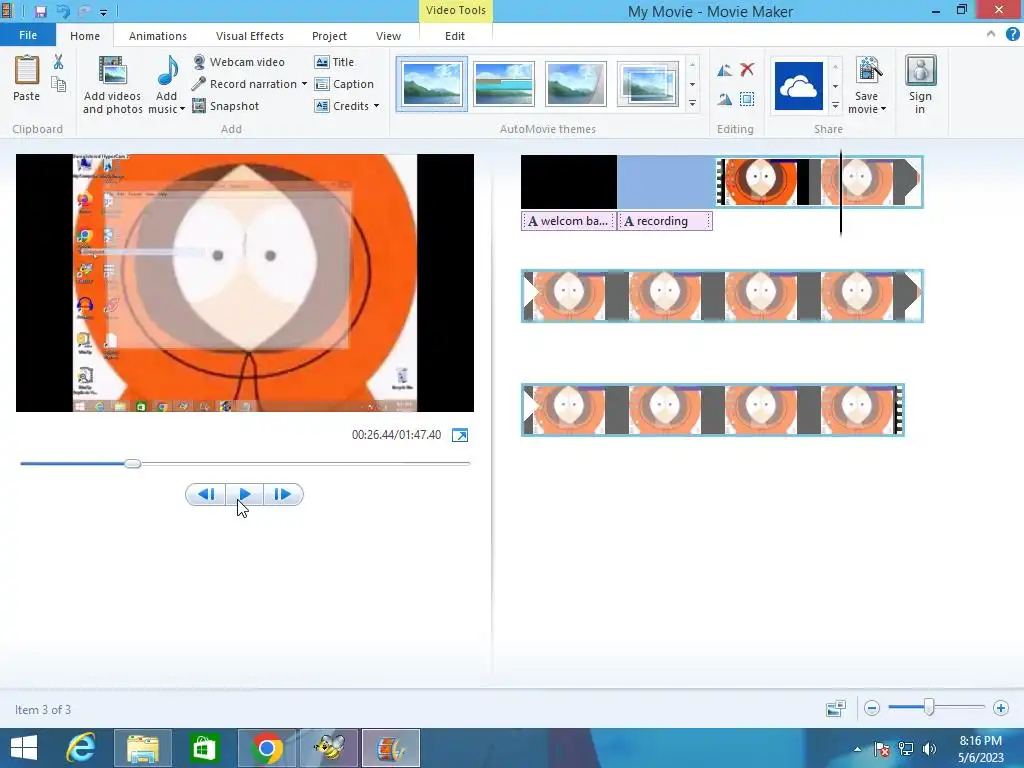Click the preview seek bar handle
Image resolution: width=1024 pixels, height=768 pixels.
pyautogui.click(x=133, y=464)
